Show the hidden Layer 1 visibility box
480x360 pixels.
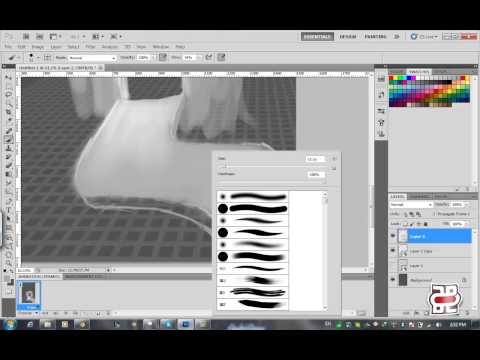(393, 266)
